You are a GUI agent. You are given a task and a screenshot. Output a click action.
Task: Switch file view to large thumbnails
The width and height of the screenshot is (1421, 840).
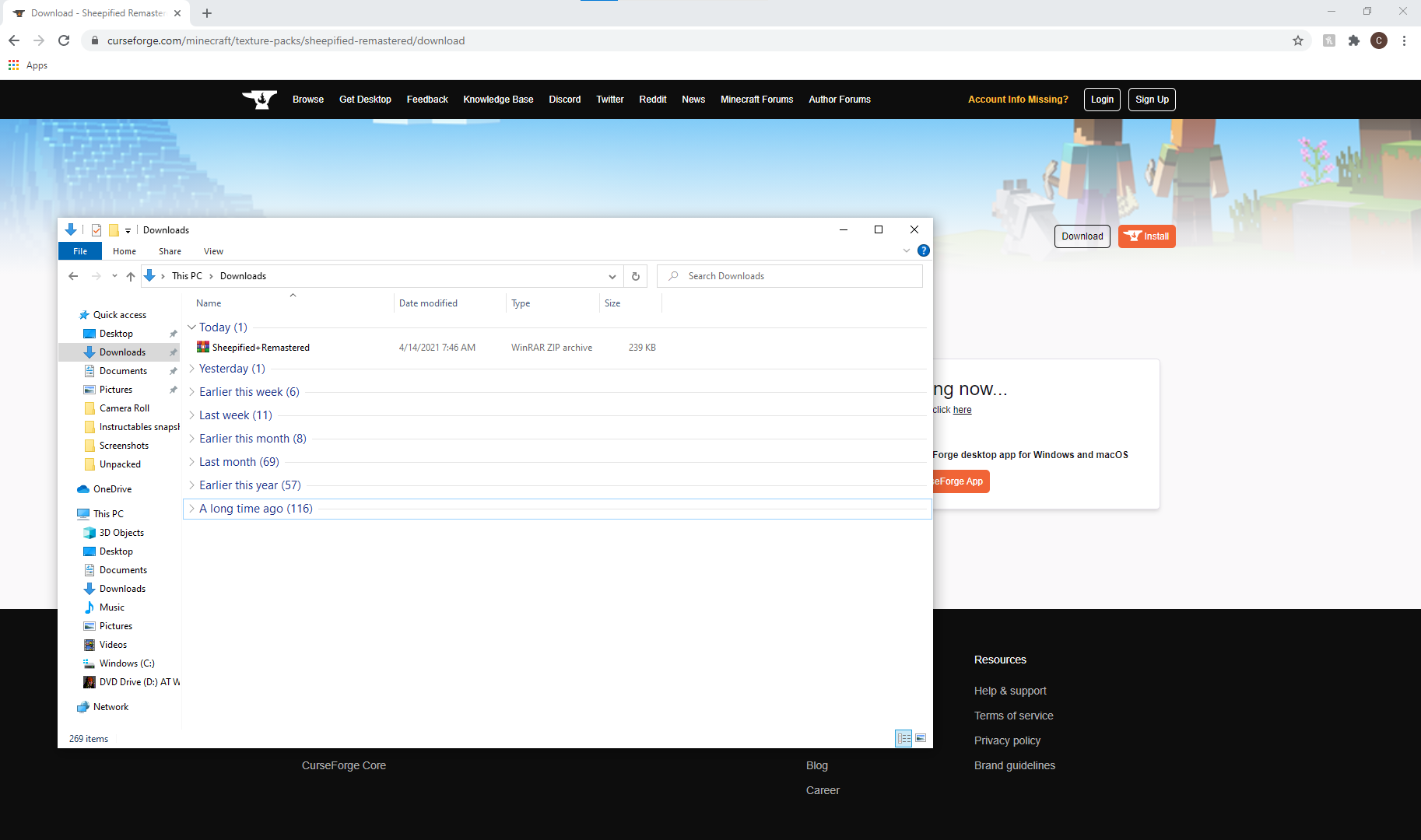pos(921,738)
